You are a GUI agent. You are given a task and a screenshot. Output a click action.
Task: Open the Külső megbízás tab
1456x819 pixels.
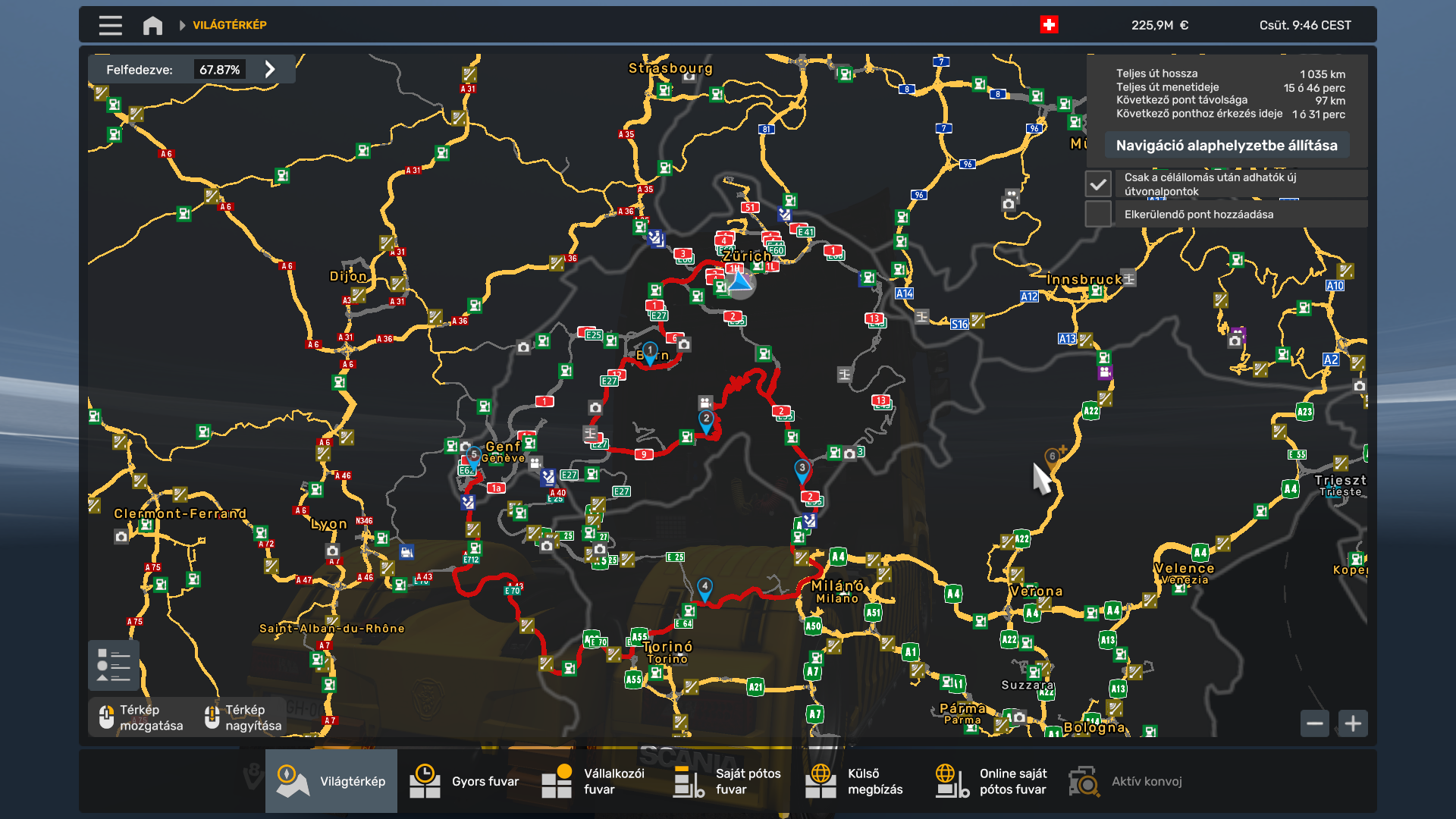(859, 781)
